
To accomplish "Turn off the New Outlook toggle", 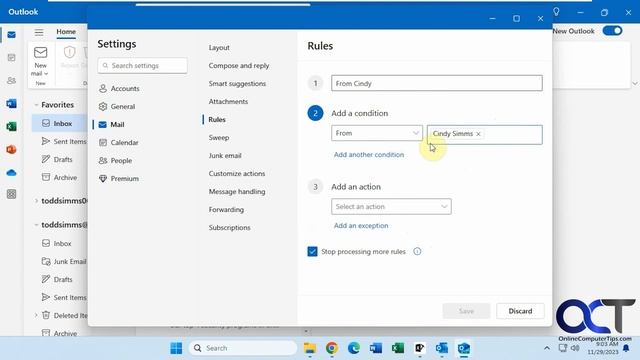I will click(x=613, y=31).
